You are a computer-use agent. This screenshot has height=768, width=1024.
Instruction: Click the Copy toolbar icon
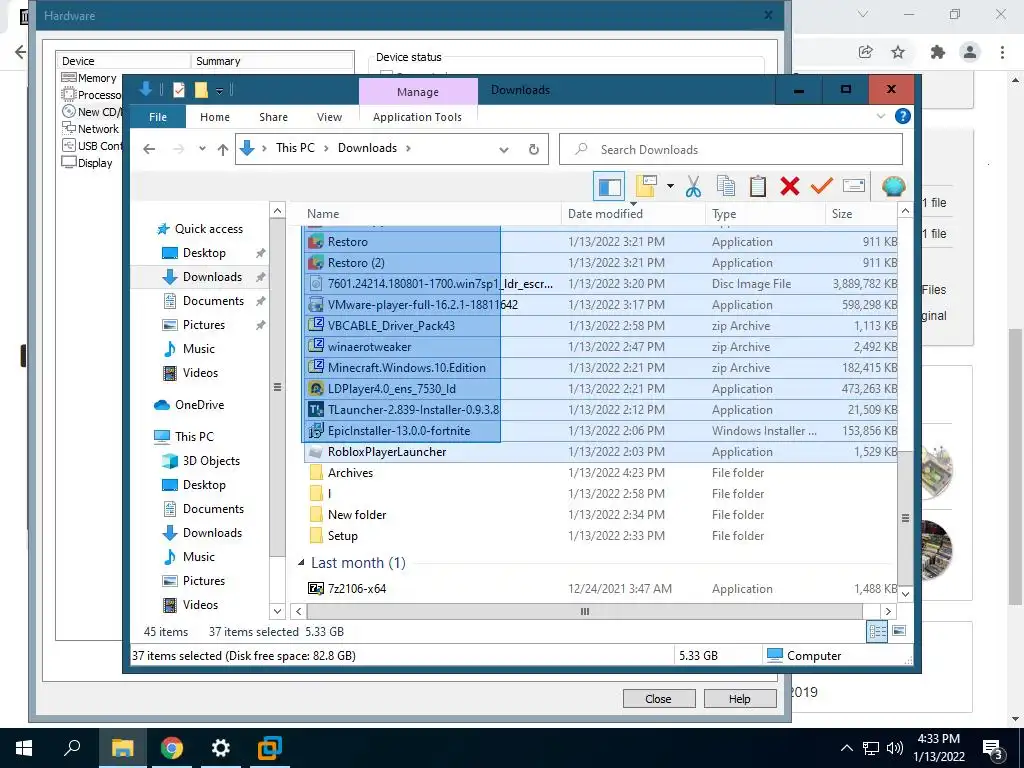click(x=726, y=187)
